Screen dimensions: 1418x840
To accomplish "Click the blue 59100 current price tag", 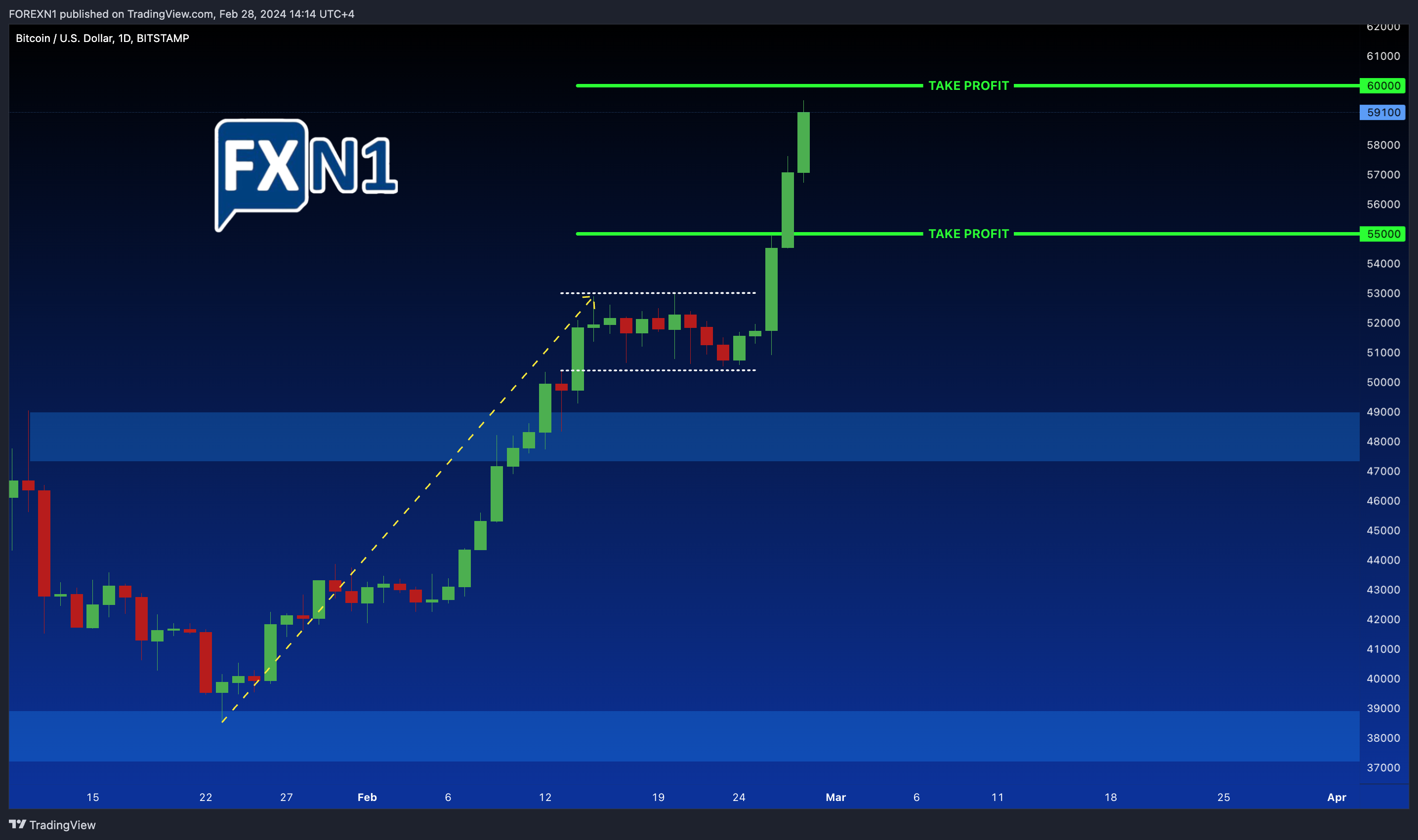I will pos(1382,112).
